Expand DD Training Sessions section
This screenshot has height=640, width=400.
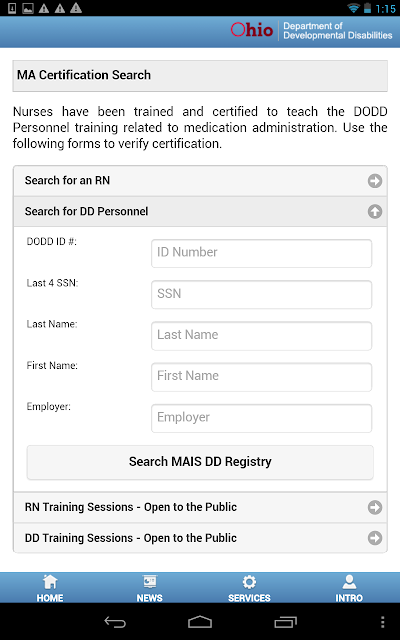200,538
